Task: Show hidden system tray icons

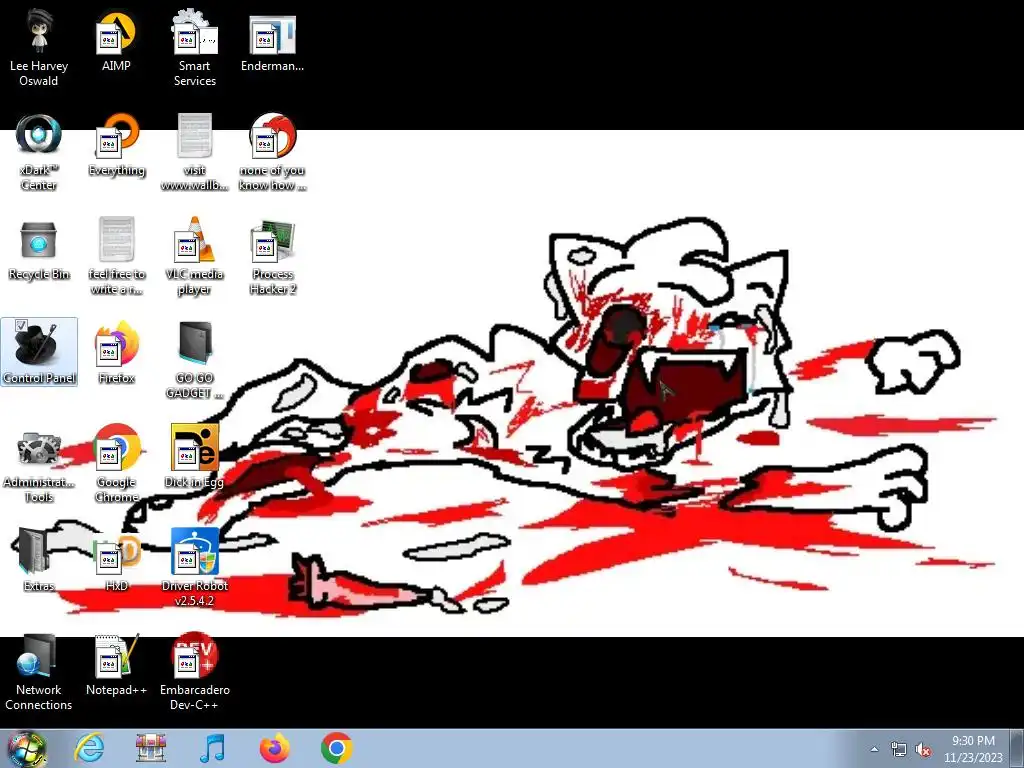Action: tap(874, 749)
